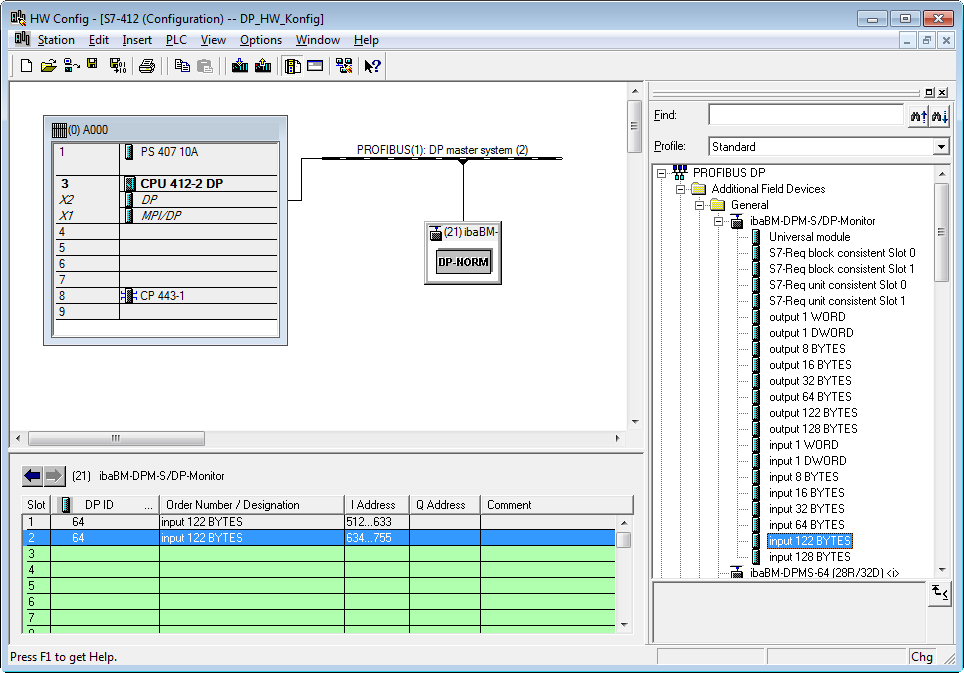Click the search downward binoculars icon
The height and width of the screenshot is (673, 964).
point(939,117)
